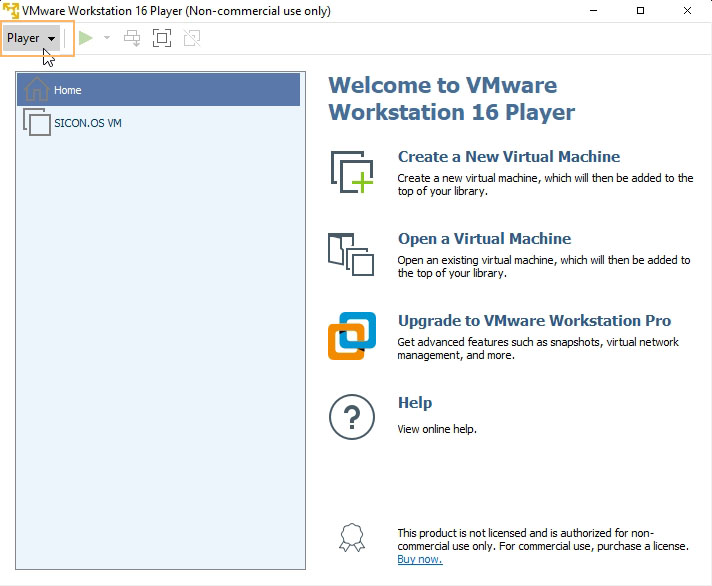Click the Unity mode toolbar icon
This screenshot has width=712, height=586.
[192, 38]
